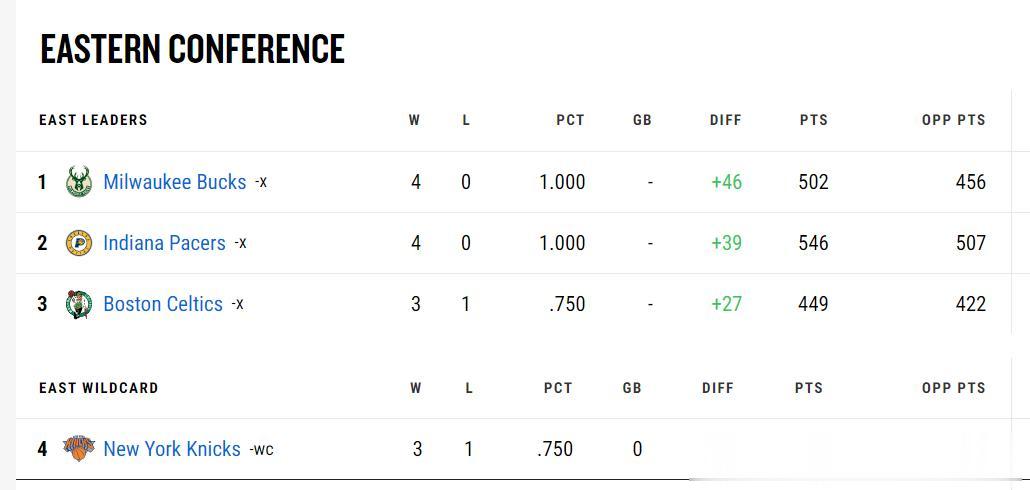Sort East Leaders by PTS column

coord(814,120)
